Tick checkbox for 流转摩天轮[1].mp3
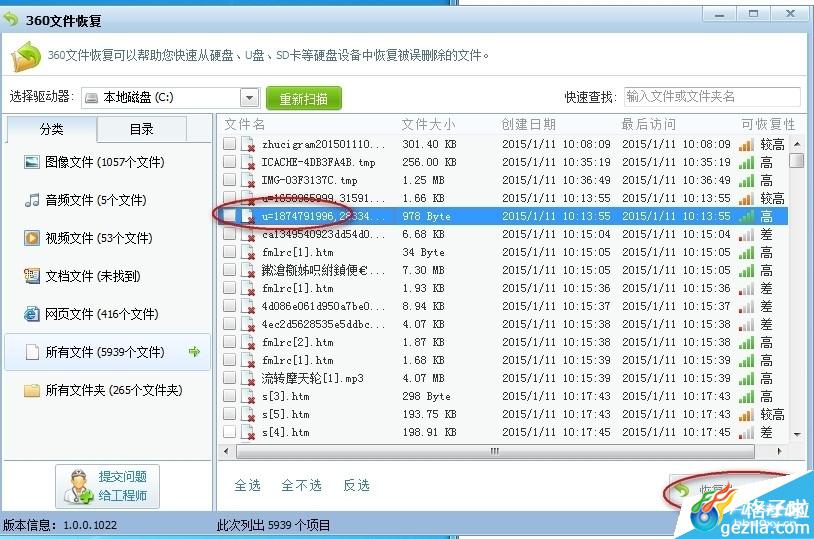Viewport: 814px width, 539px height. click(229, 378)
